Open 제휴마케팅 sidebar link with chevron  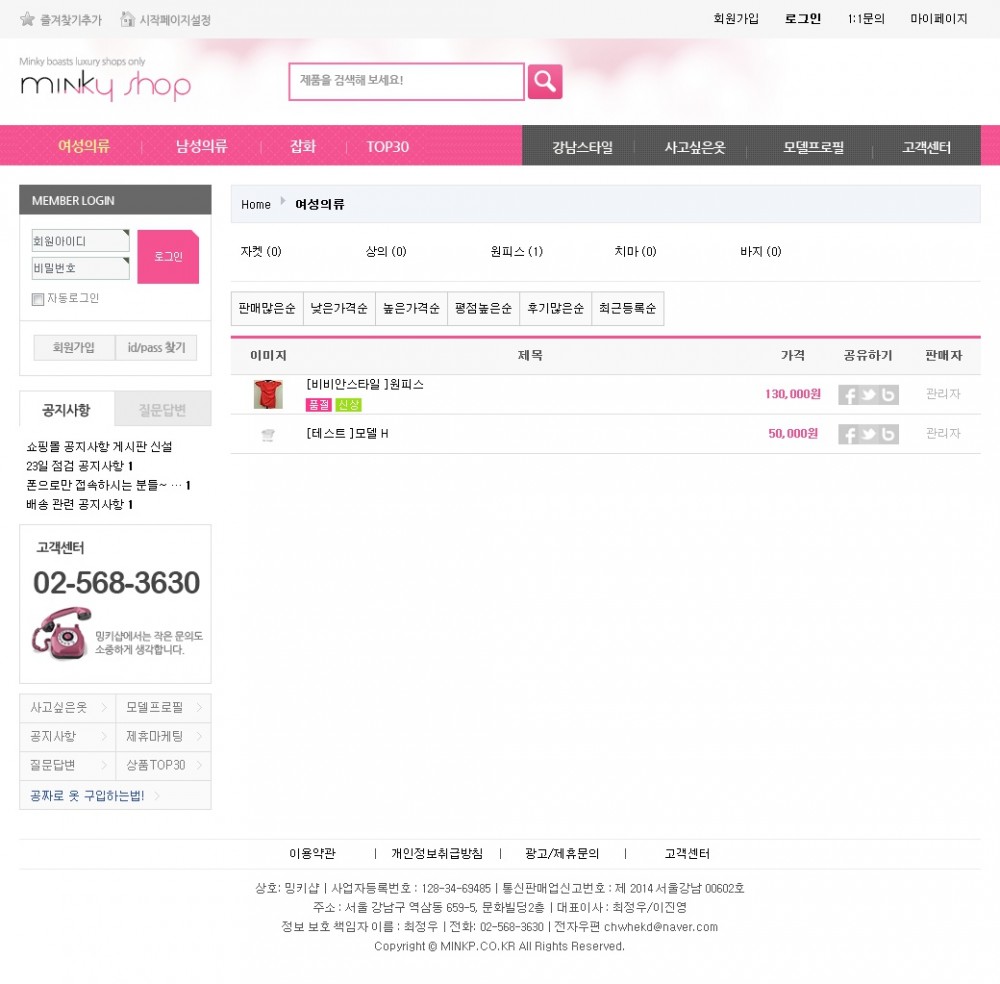tap(163, 736)
